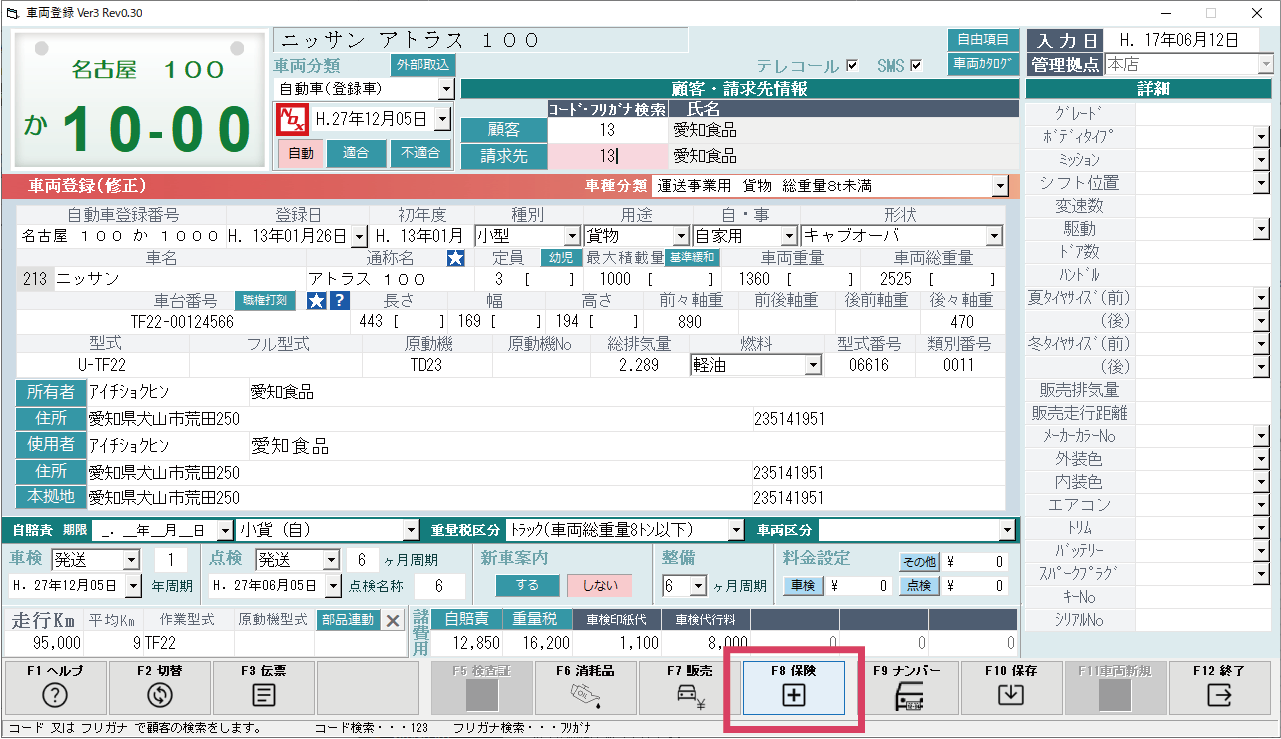Open 車検 発送 dropdown
Viewport: 1281px width, 739px height.
click(132, 559)
